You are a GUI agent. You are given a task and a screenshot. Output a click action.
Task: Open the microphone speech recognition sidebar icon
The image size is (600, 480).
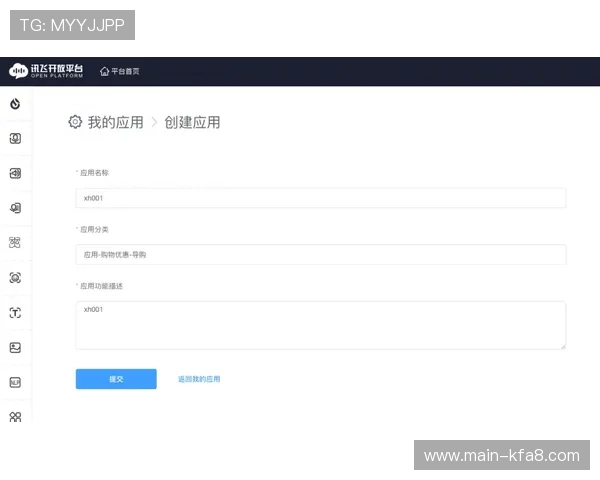click(x=15, y=139)
